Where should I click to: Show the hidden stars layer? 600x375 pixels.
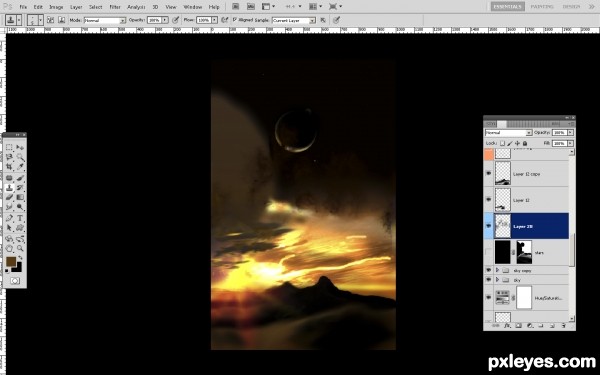488,252
